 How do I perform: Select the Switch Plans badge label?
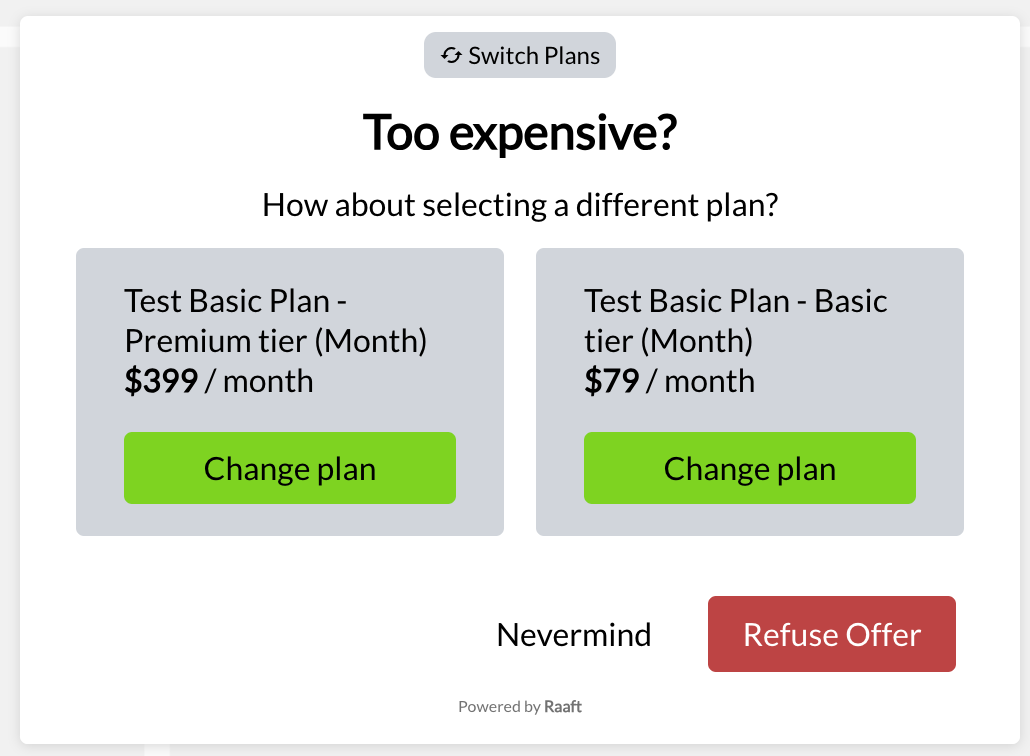coord(520,55)
